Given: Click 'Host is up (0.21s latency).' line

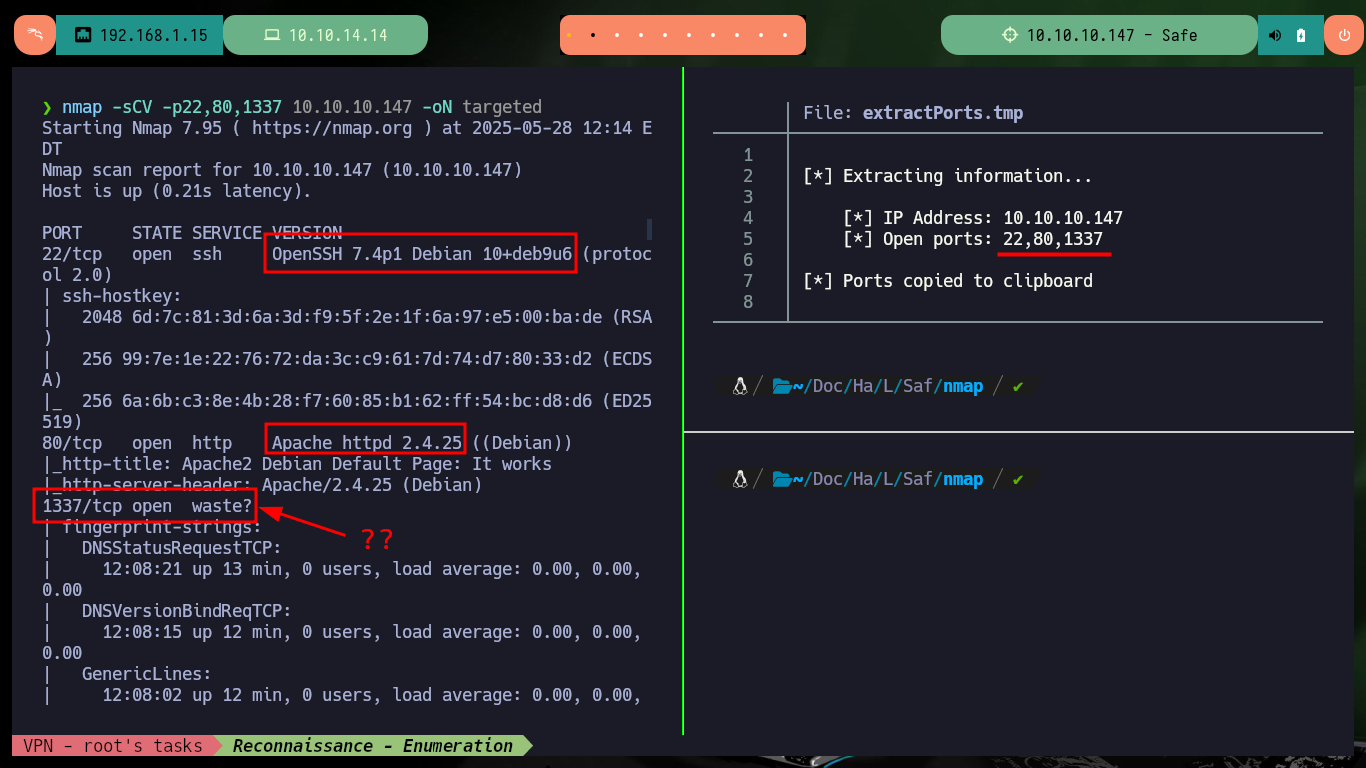Looking at the screenshot, I should (x=176, y=191).
